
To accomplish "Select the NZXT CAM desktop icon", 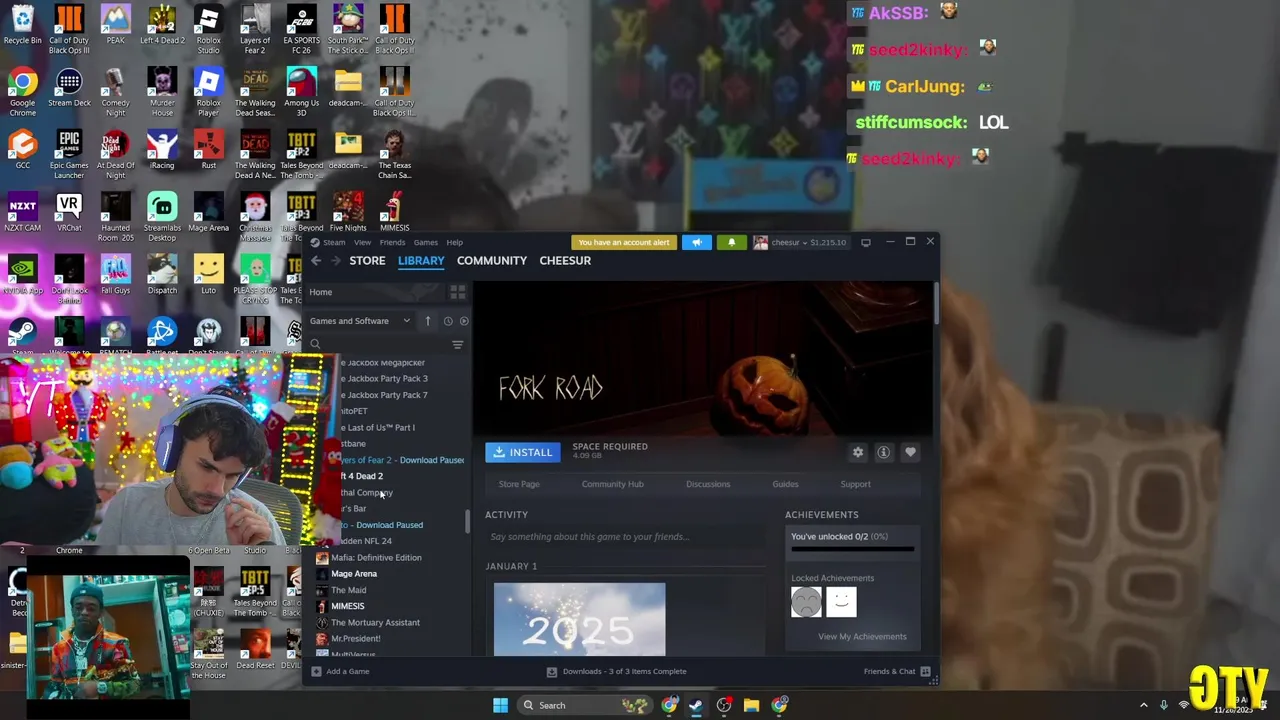I will [x=22, y=213].
